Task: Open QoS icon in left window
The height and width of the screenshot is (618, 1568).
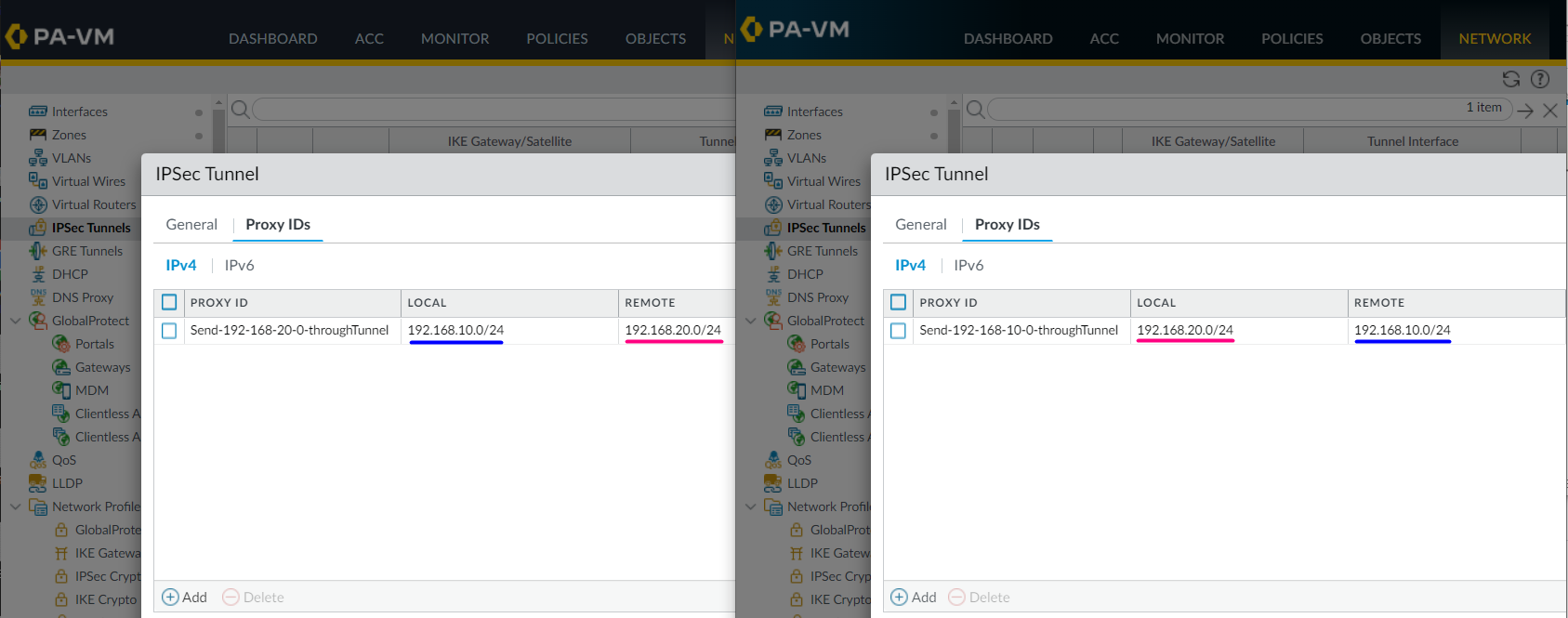Action: tap(38, 460)
